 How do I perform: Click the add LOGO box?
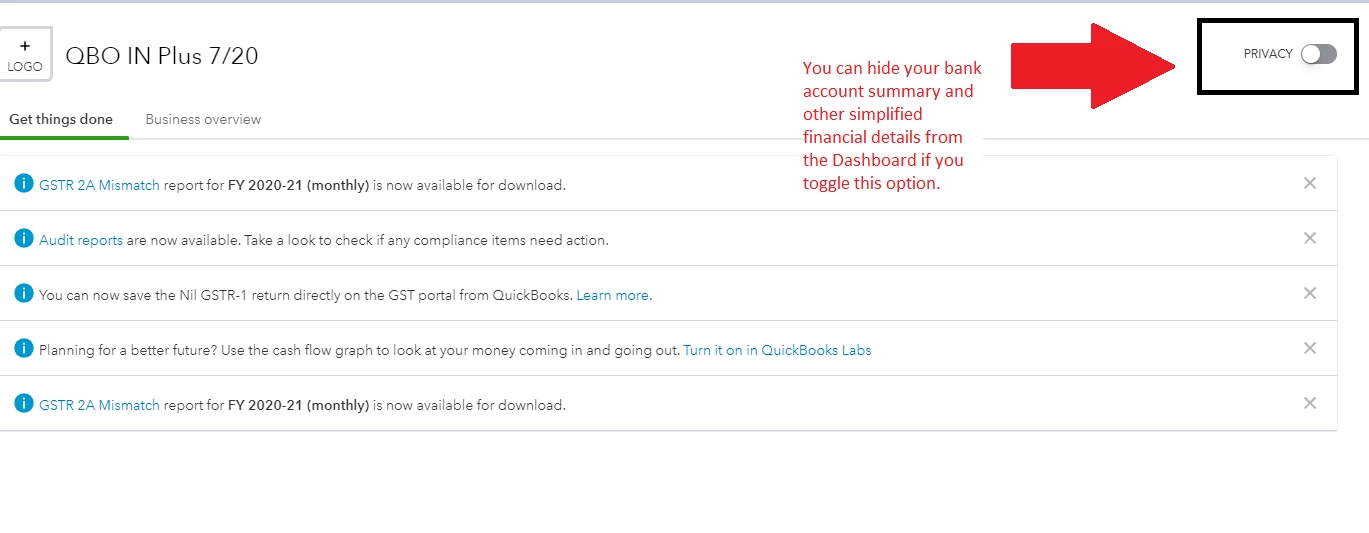coord(25,55)
